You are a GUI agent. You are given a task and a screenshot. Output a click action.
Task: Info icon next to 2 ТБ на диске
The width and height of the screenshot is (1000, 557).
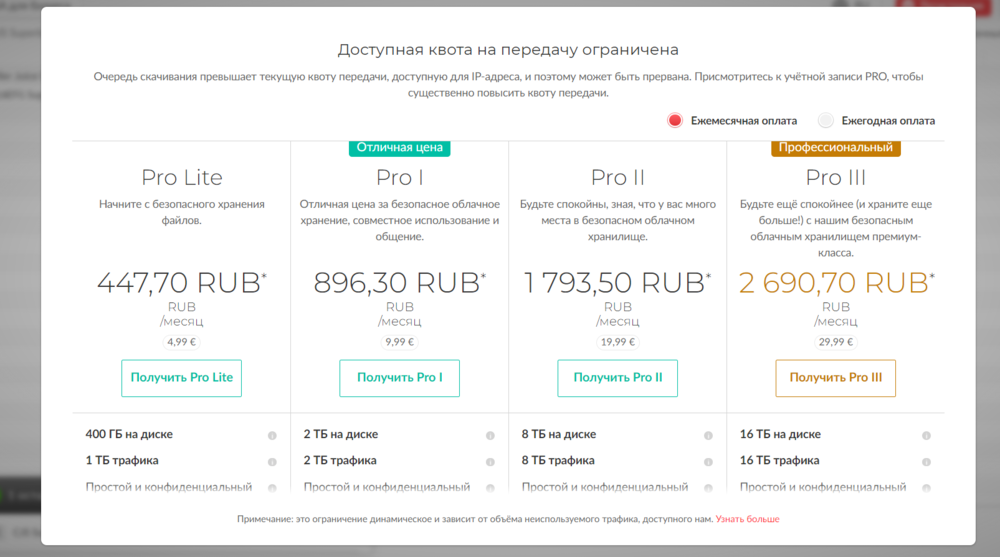pos(490,436)
